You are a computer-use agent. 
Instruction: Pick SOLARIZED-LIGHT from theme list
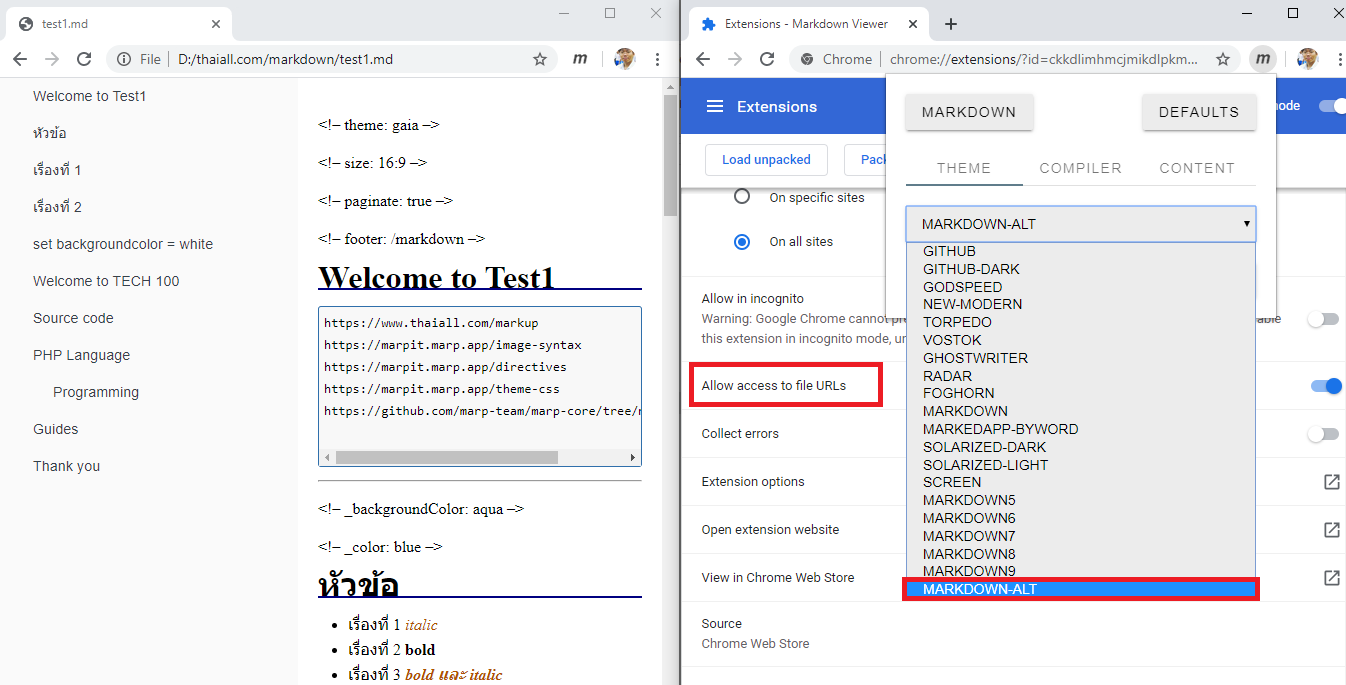click(985, 465)
